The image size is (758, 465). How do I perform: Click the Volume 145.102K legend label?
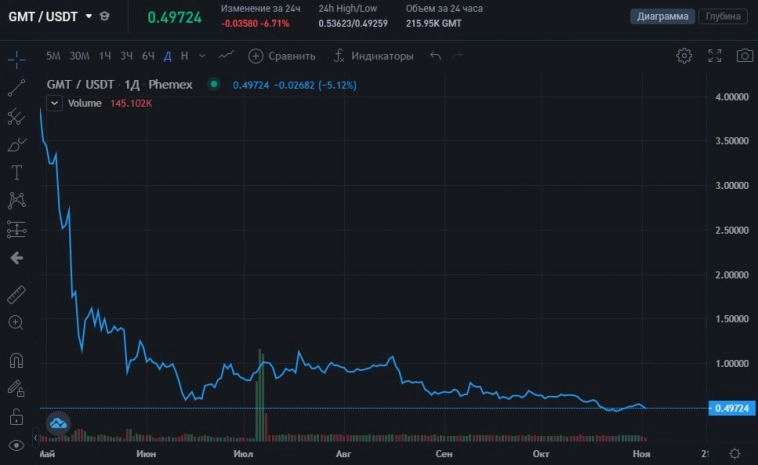(110, 103)
